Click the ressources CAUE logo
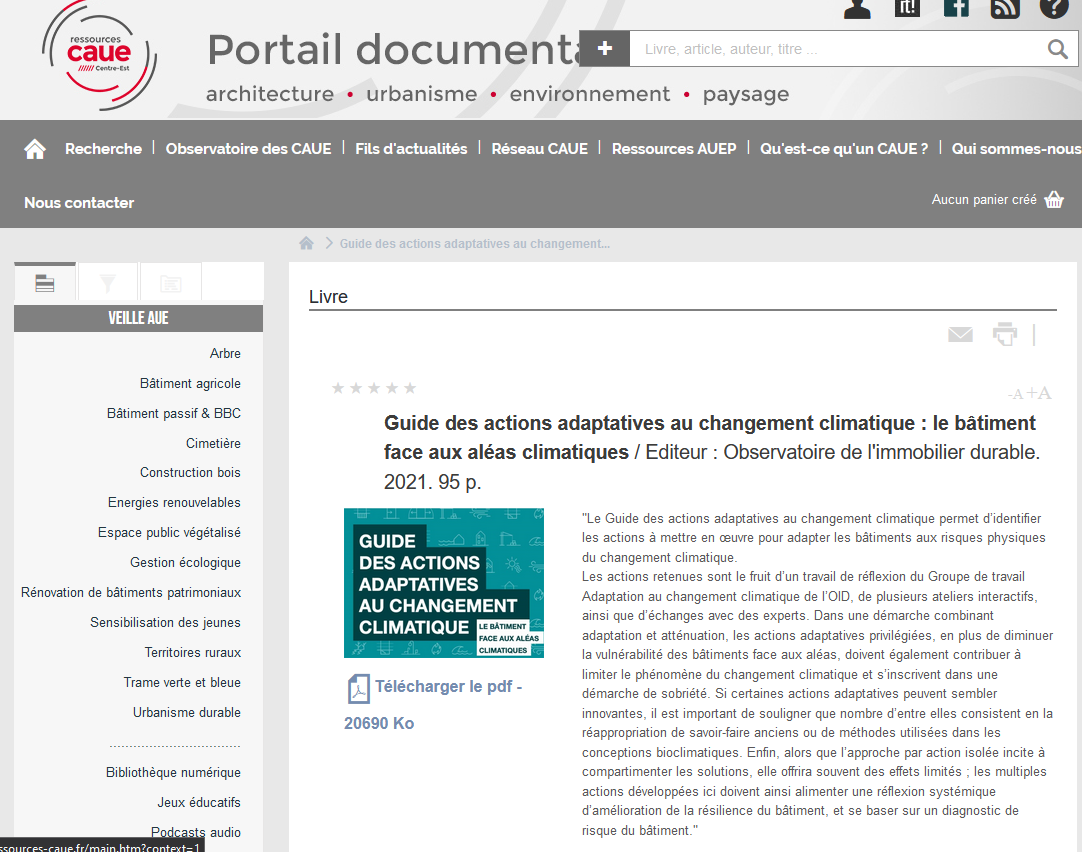1082x852 pixels. (x=99, y=55)
